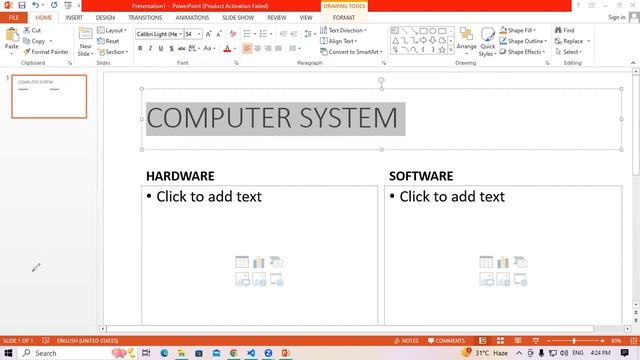This screenshot has height=360, width=640.
Task: Open the NOTES pane
Action: pos(407,341)
